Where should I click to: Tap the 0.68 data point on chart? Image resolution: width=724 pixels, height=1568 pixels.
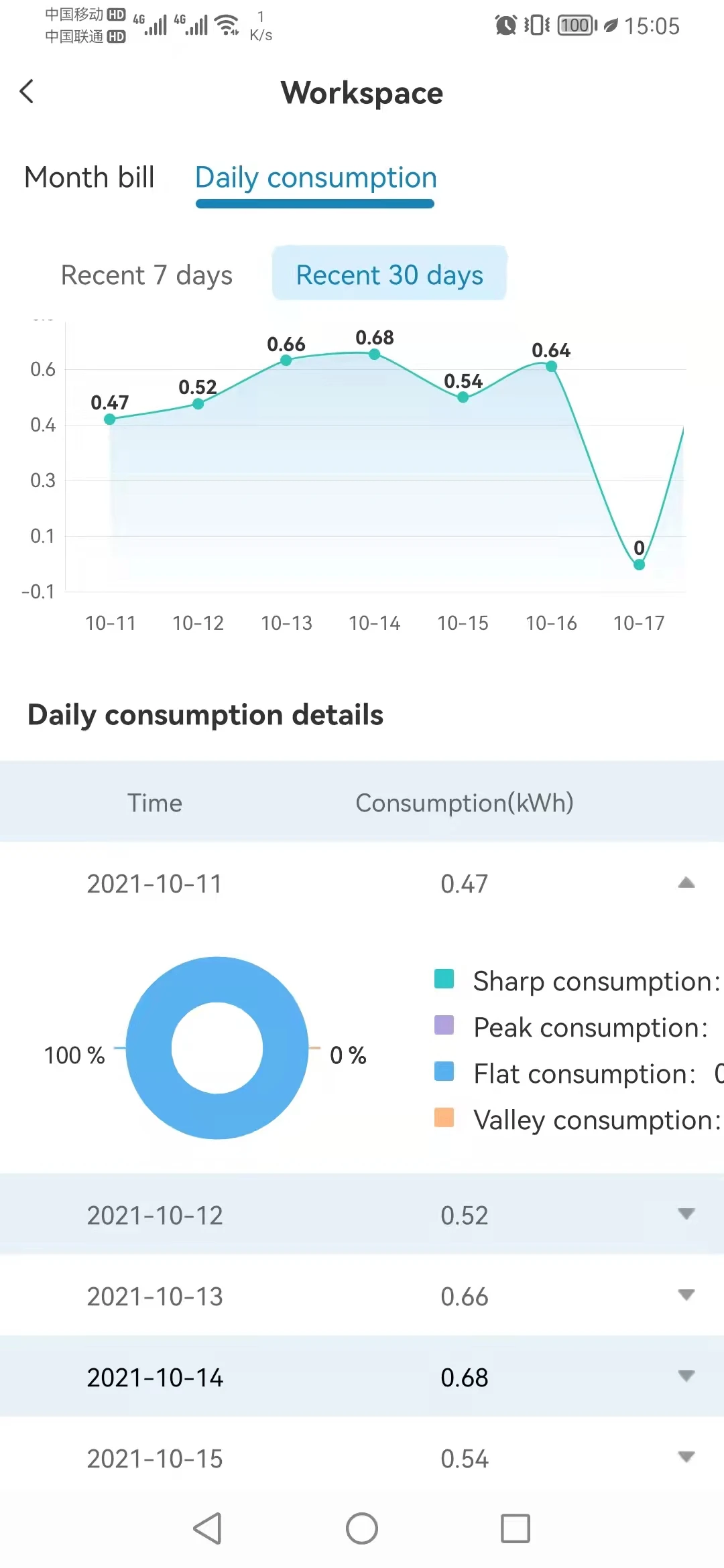(375, 354)
